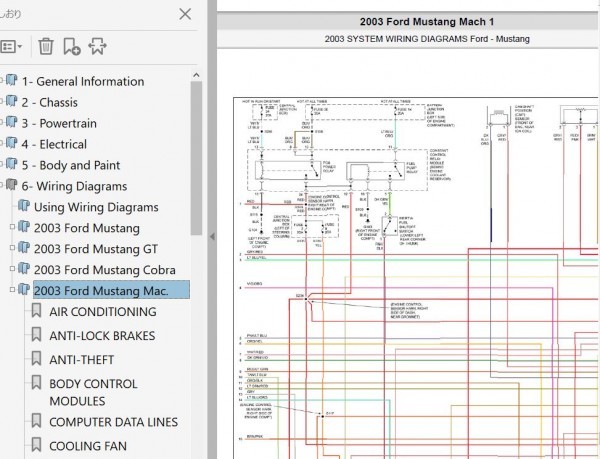Viewport: 600px width, 459px height.
Task: Expand the 2003 Ford Mustang GT node
Action: 12,248
